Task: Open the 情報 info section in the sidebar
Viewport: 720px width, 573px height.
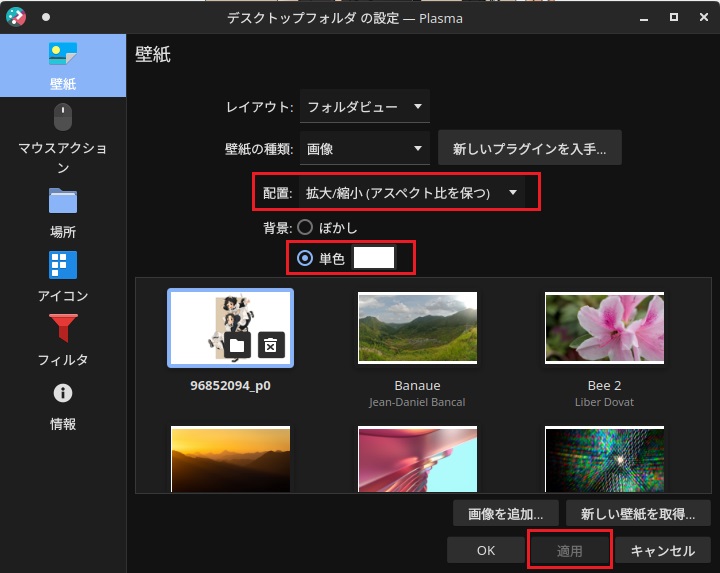Action: [x=63, y=405]
